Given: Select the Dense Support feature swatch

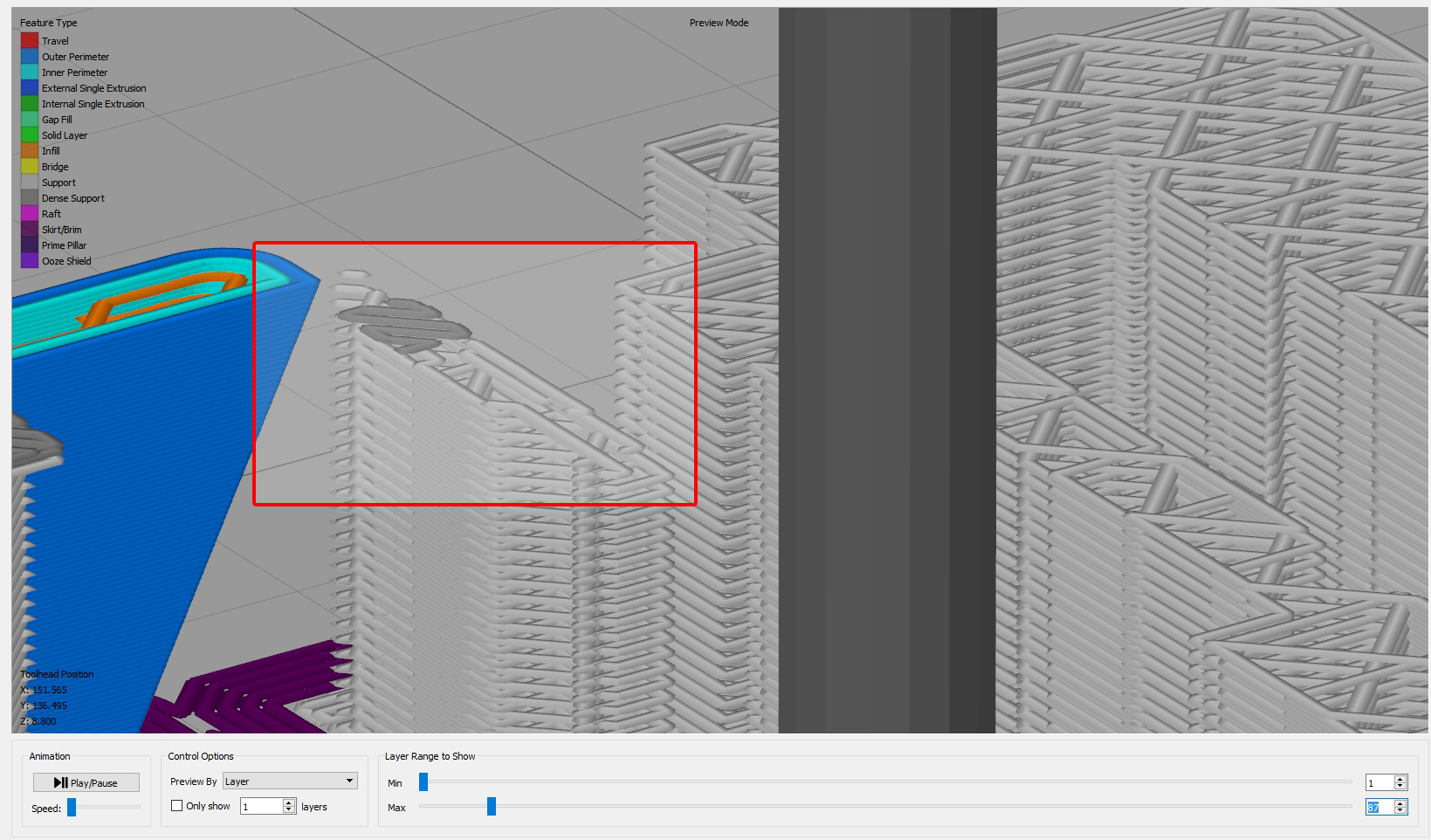Looking at the screenshot, I should (x=29, y=197).
